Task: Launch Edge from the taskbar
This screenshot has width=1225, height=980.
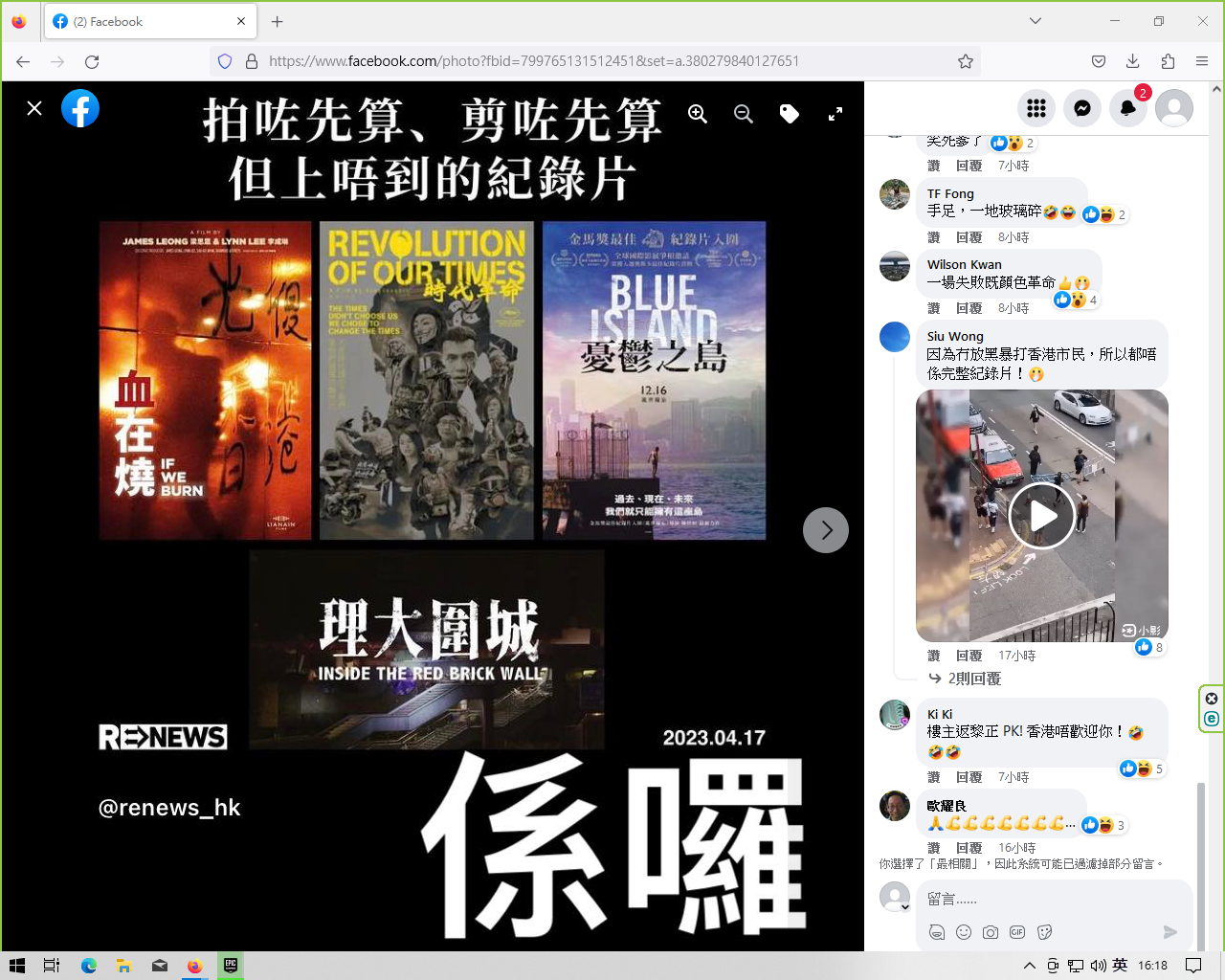Action: tap(89, 966)
